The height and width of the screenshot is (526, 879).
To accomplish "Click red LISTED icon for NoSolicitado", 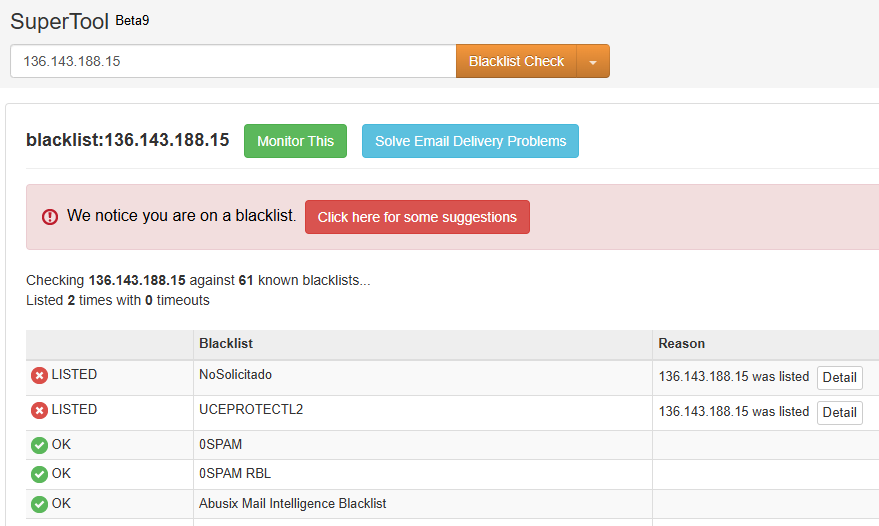I will 39,375.
